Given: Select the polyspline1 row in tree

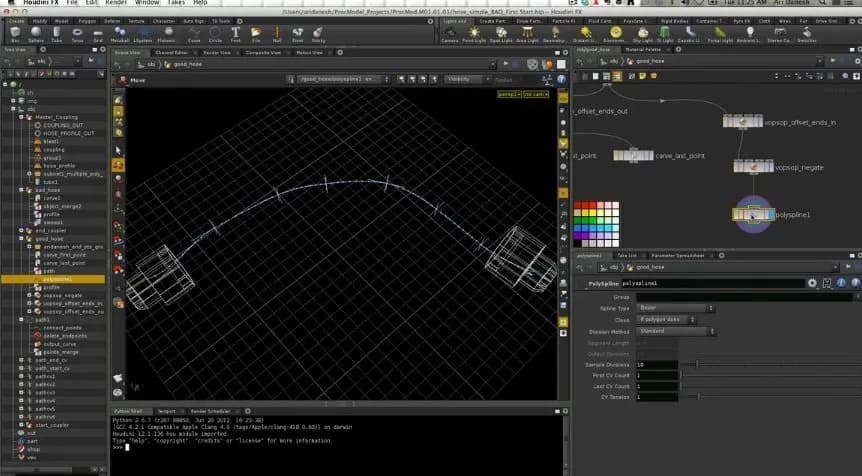Looking at the screenshot, I should pyautogui.click(x=53, y=279).
